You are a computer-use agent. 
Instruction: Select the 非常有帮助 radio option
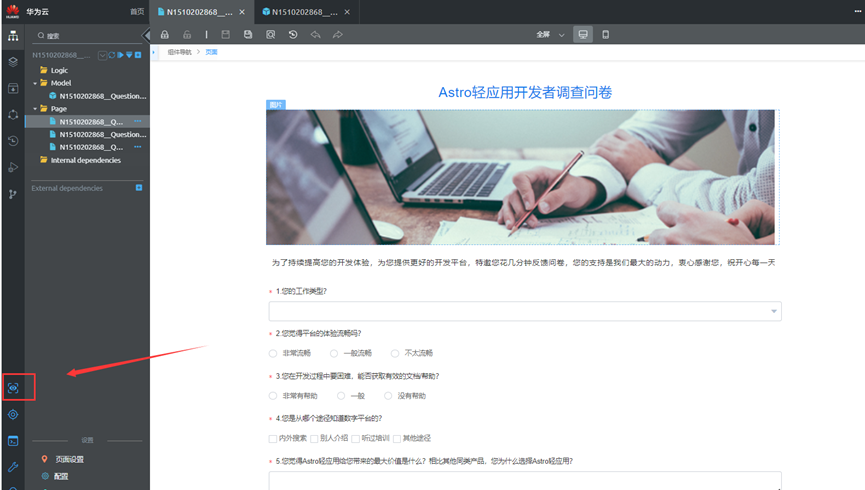point(273,396)
